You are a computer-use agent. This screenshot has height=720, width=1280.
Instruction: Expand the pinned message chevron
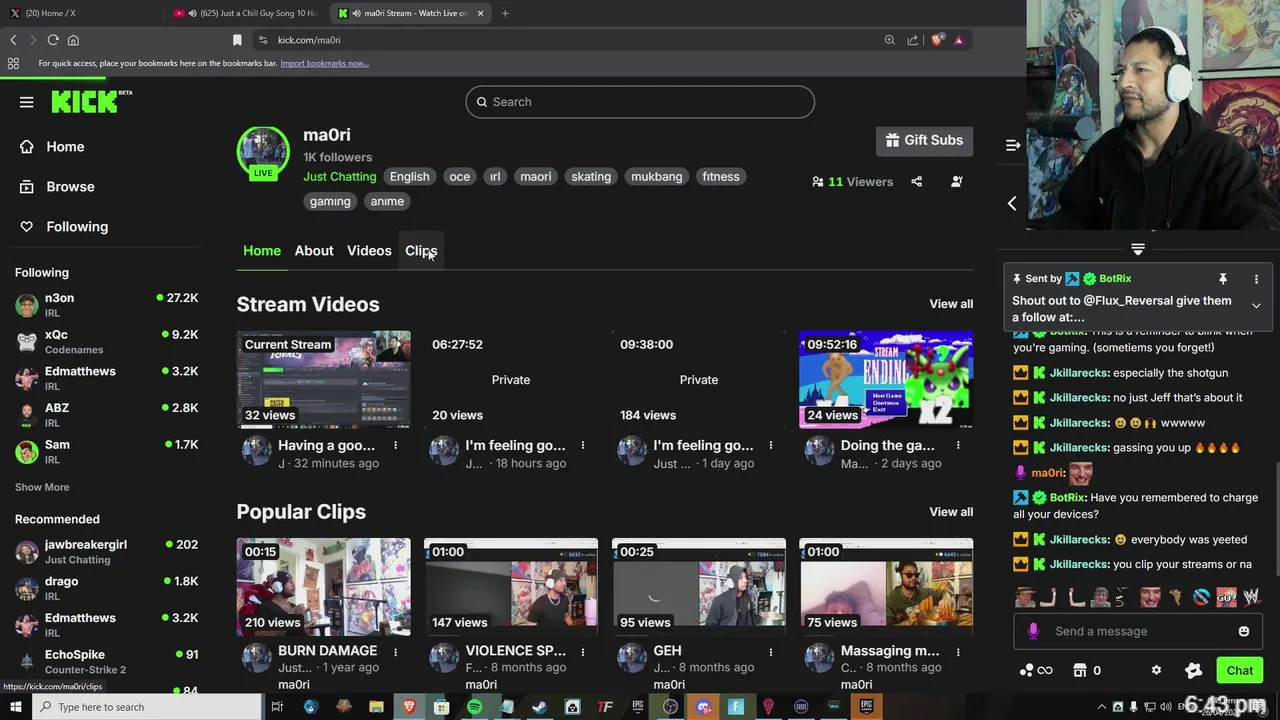coord(1256,306)
